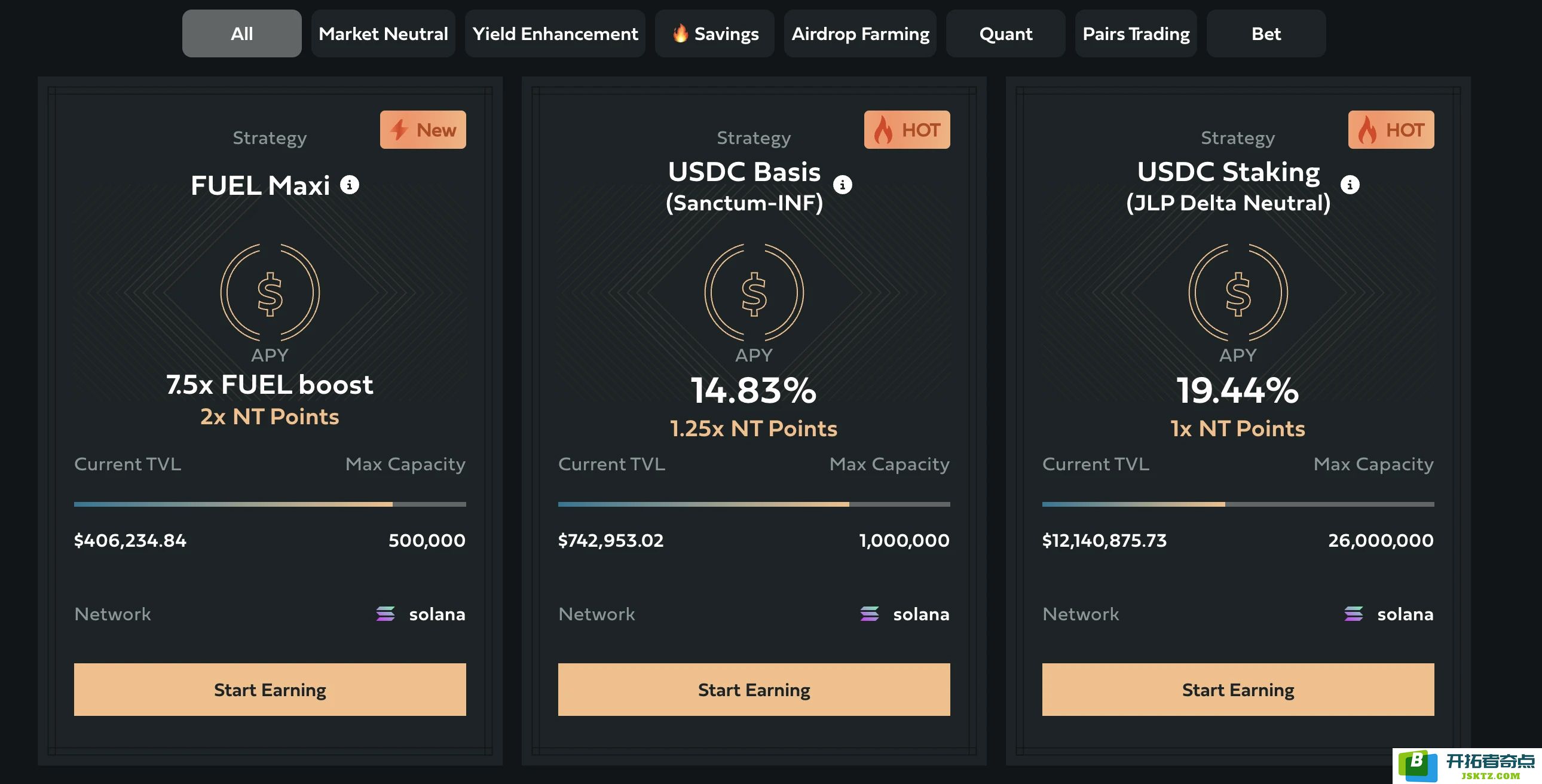Select the All filter tab
The image size is (1542, 784).
coord(242,33)
